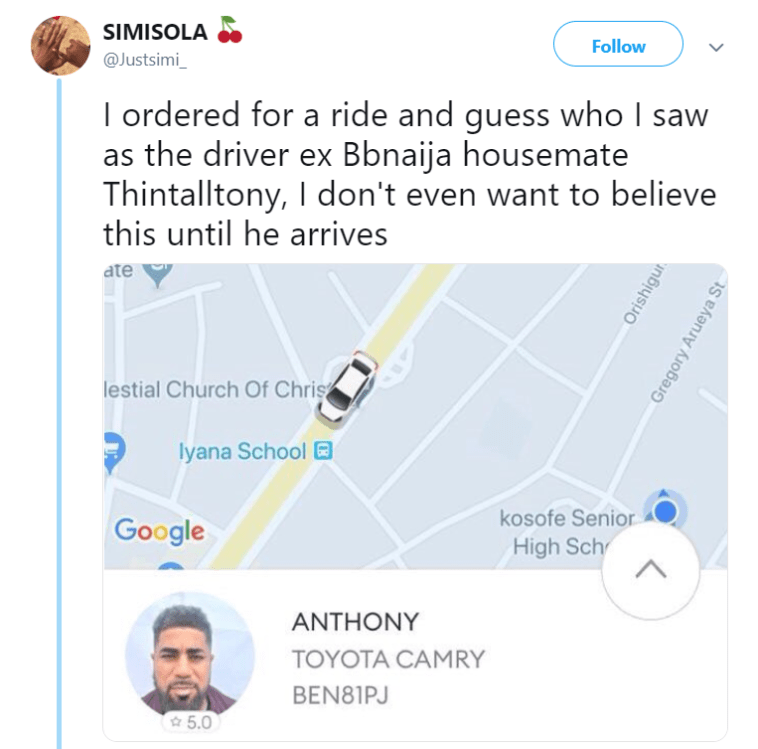Click the blue current location dot
The width and height of the screenshot is (758, 749).
coord(666,512)
